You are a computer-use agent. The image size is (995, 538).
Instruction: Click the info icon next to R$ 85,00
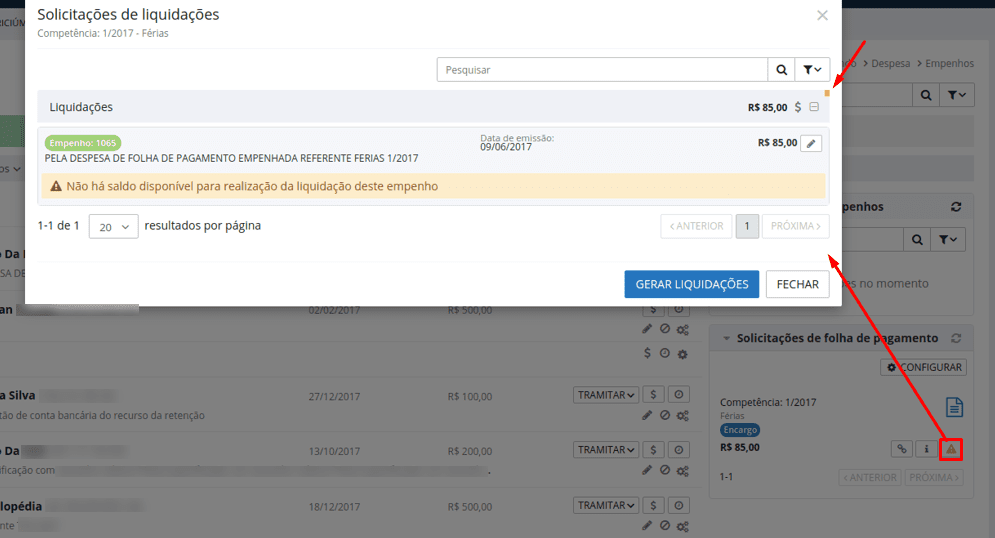coord(926,449)
